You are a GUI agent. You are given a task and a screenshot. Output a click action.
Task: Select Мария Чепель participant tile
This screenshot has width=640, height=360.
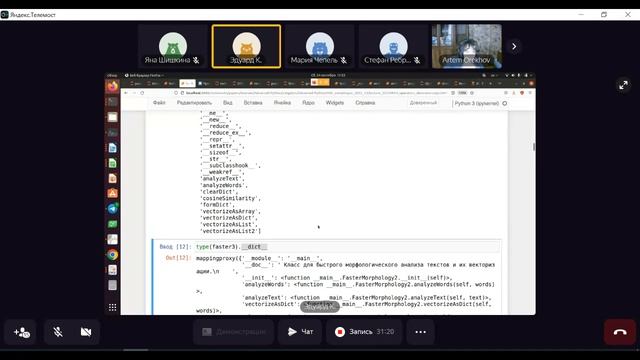(x=320, y=47)
